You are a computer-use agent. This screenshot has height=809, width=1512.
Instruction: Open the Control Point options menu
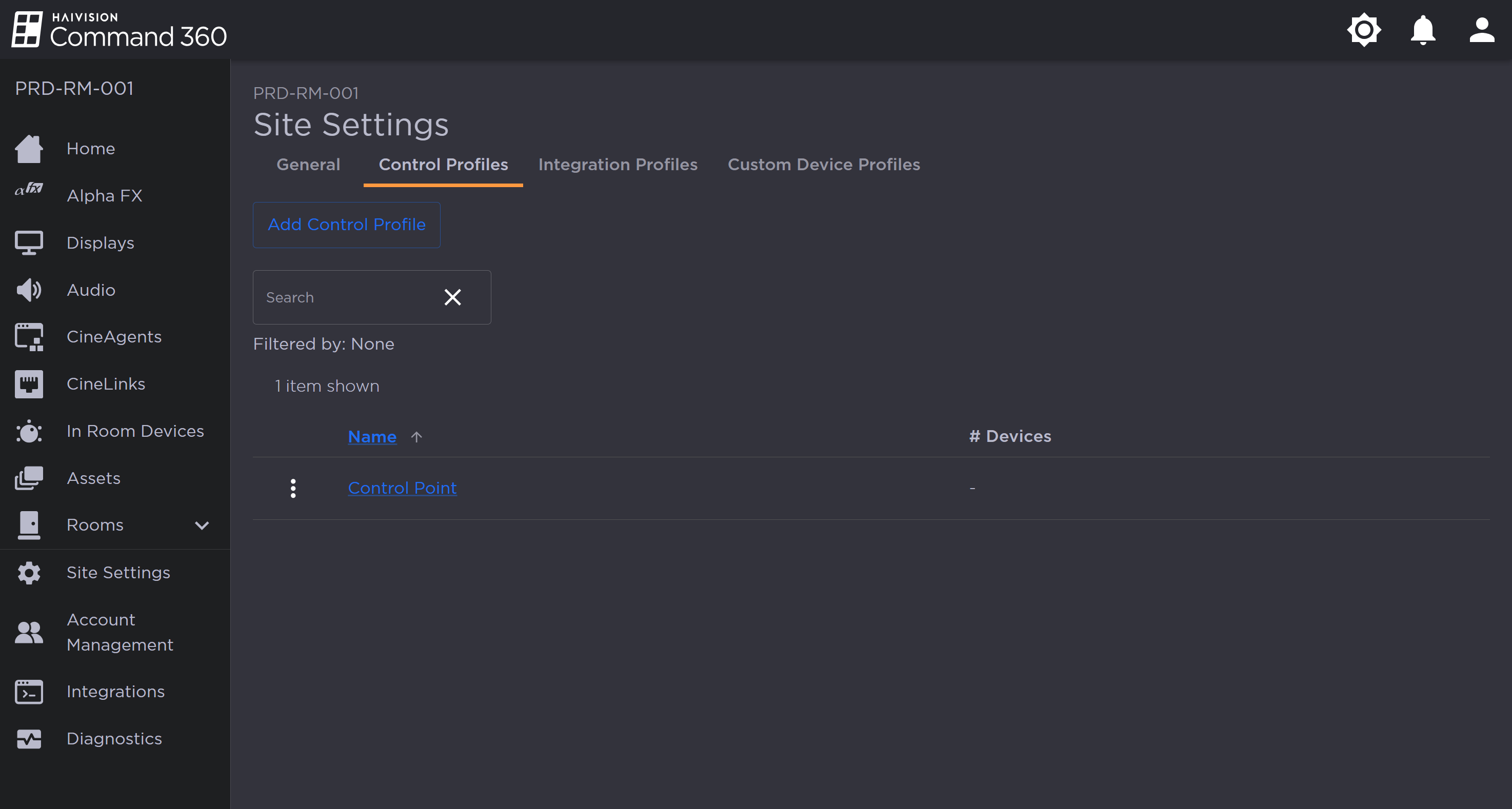point(293,488)
